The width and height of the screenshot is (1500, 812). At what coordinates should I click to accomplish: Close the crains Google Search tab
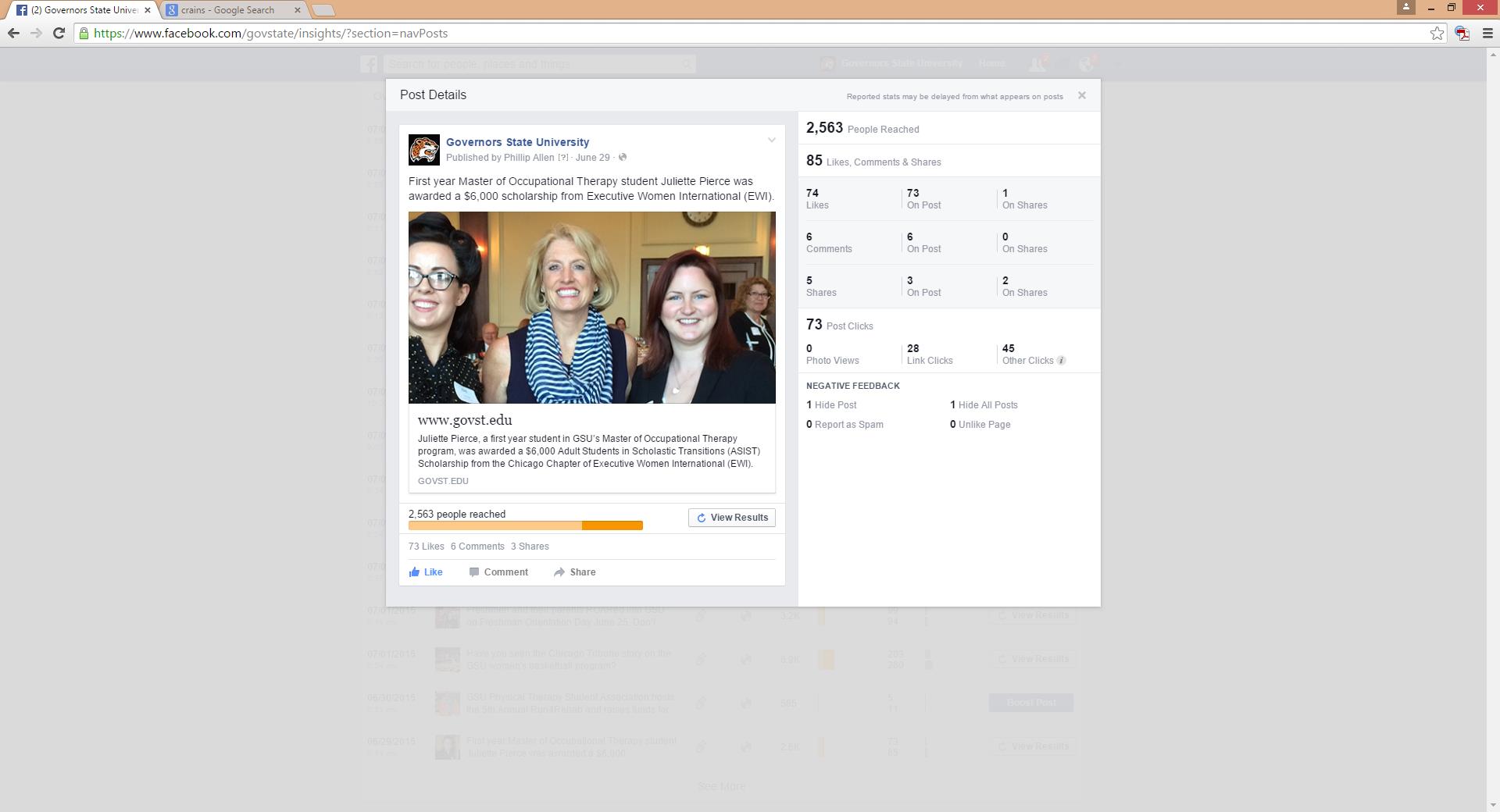[297, 10]
